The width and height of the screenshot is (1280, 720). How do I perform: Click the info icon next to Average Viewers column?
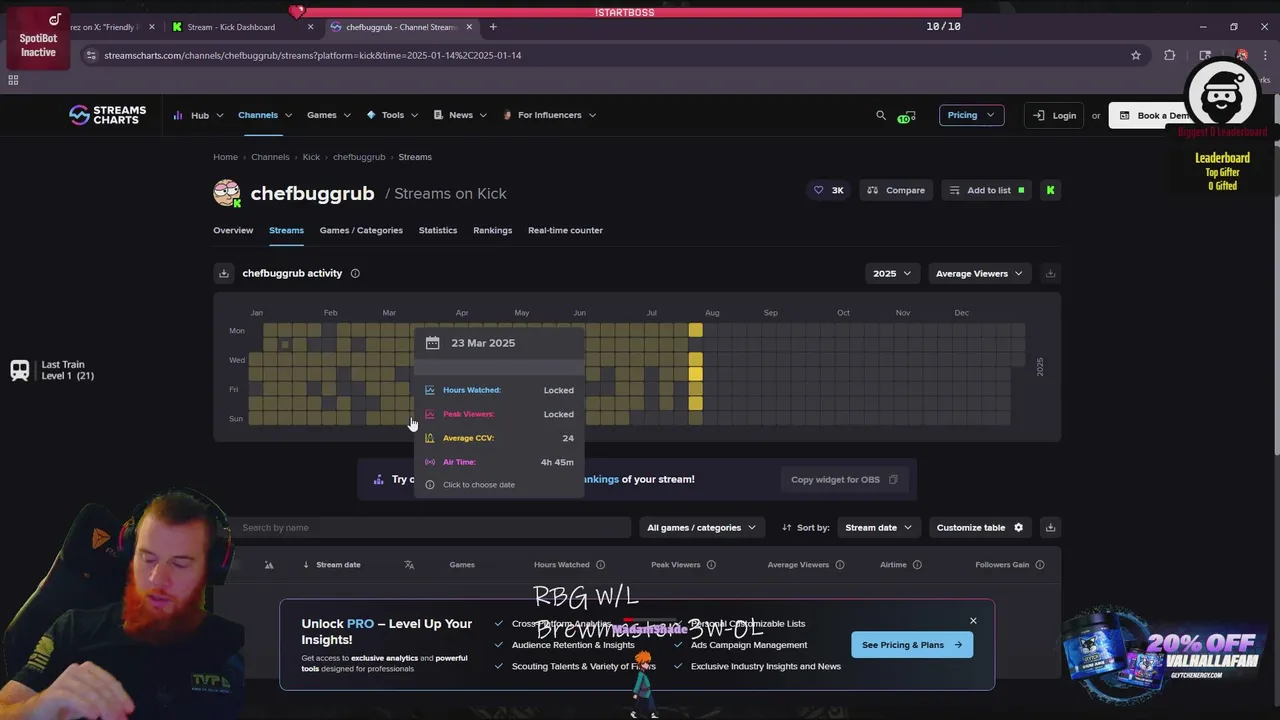[x=839, y=565]
